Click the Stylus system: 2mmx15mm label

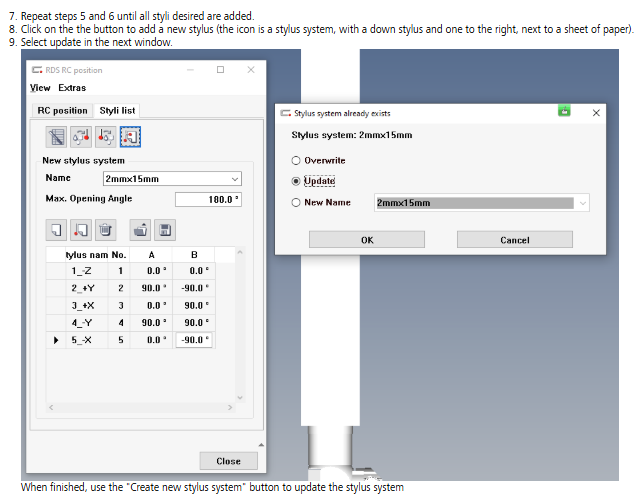click(x=352, y=135)
